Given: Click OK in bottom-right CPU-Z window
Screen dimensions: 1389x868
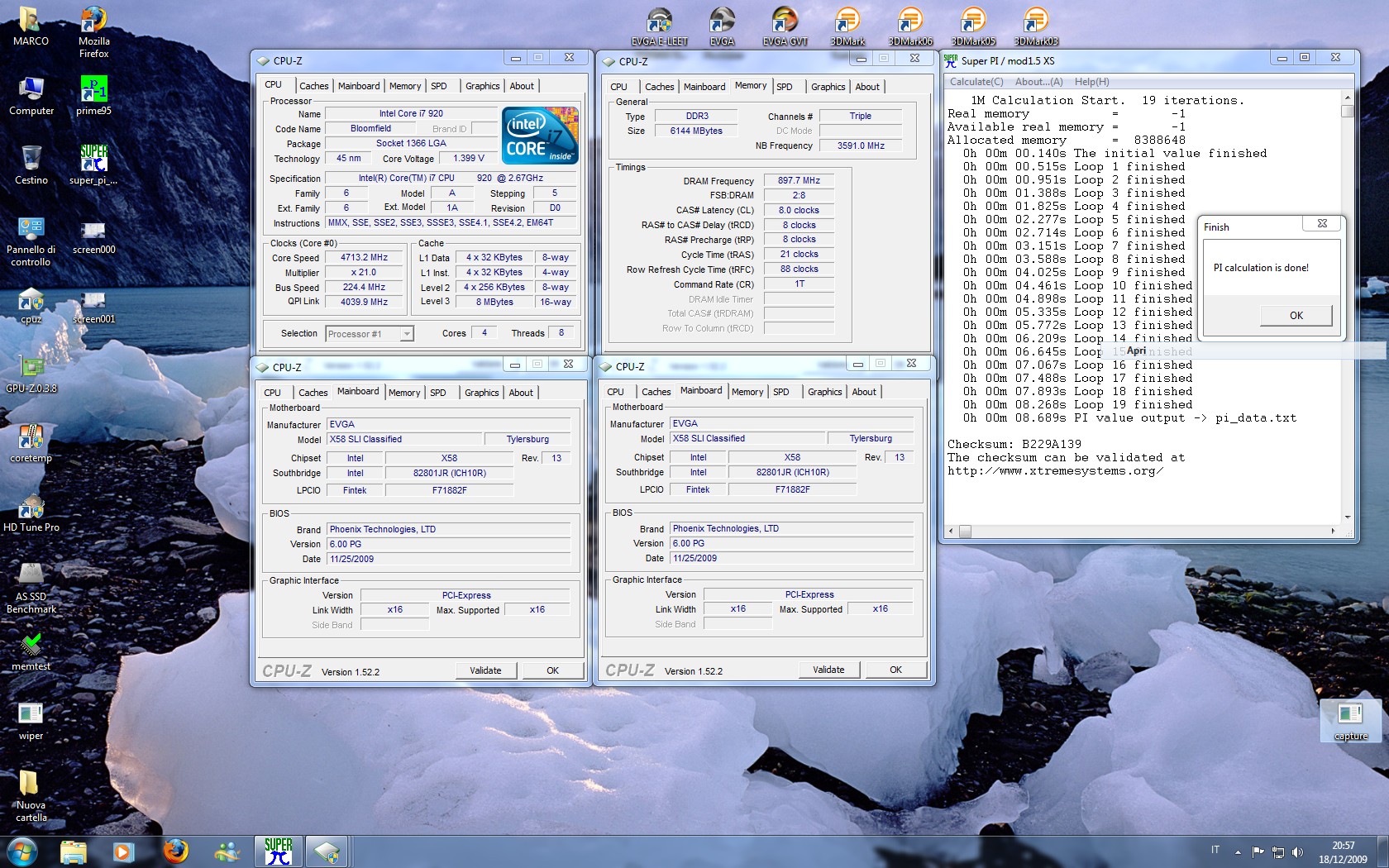Looking at the screenshot, I should click(895, 670).
